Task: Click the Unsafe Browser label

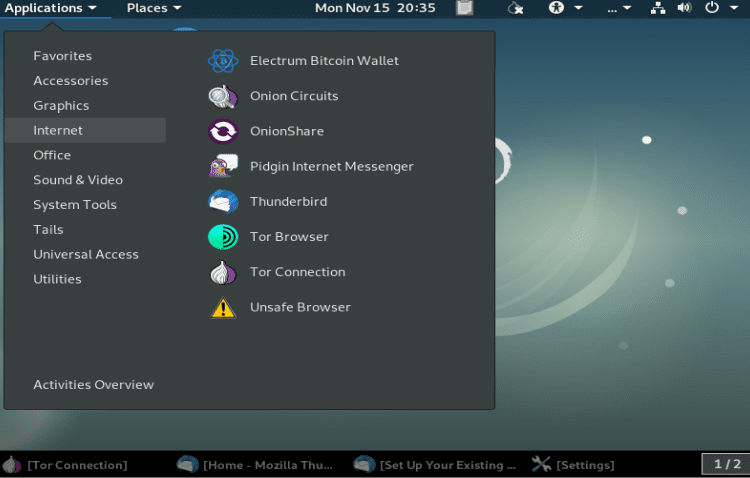Action: pyautogui.click(x=300, y=307)
